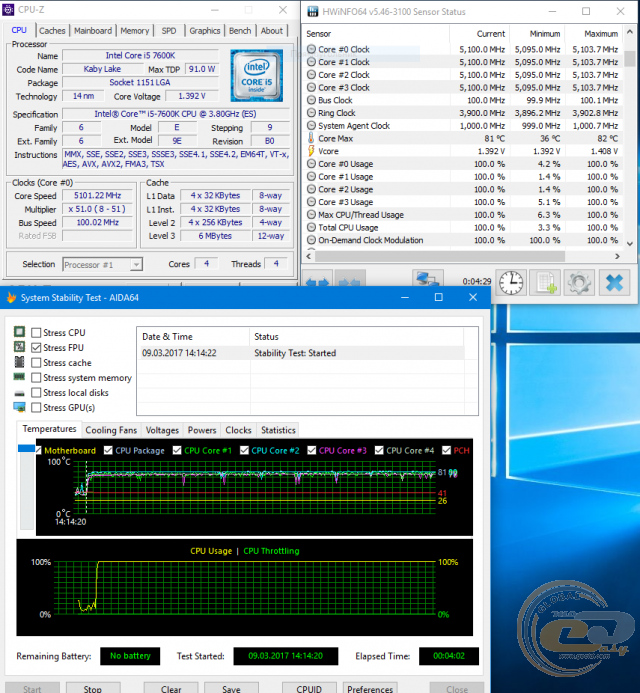Click the icon beside Ring Clock sensor
Image resolution: width=640 pixels, height=693 pixels.
[x=311, y=113]
